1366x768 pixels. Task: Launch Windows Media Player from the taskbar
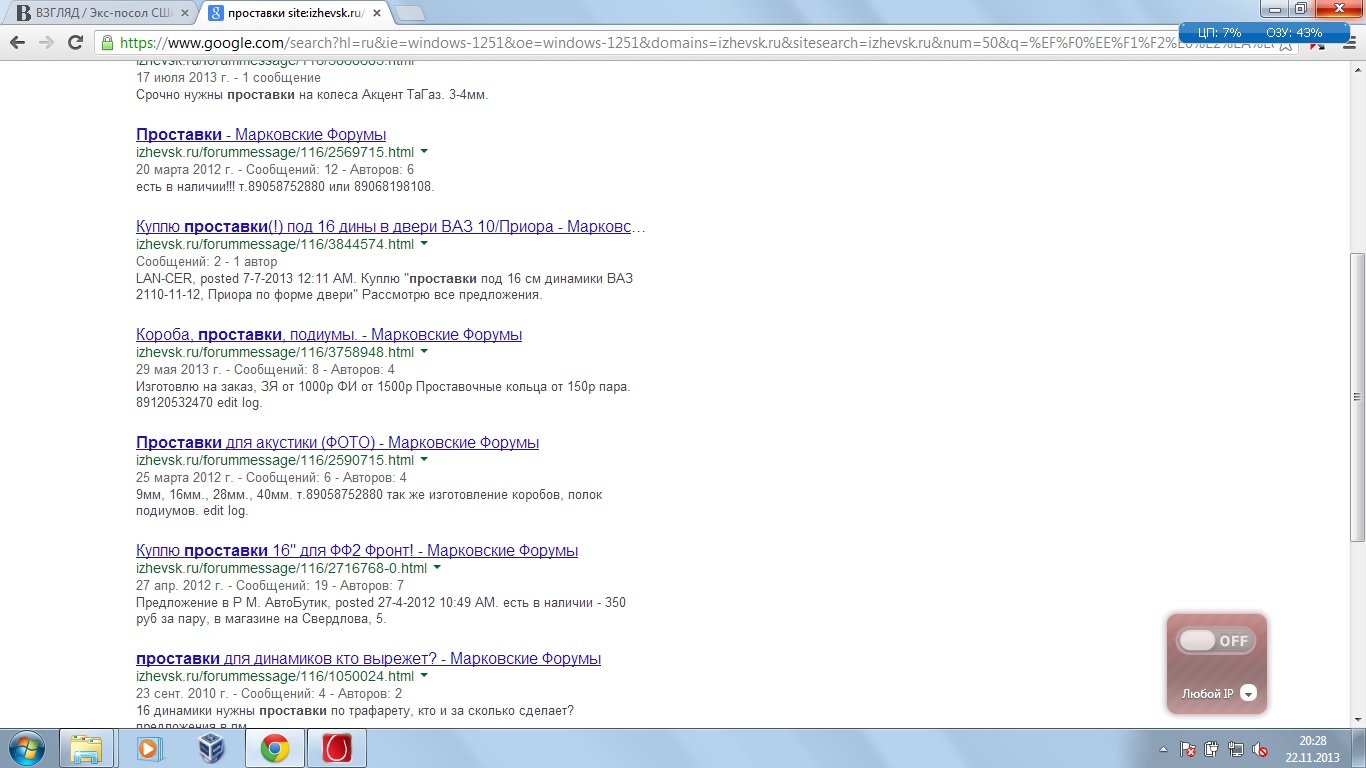148,748
